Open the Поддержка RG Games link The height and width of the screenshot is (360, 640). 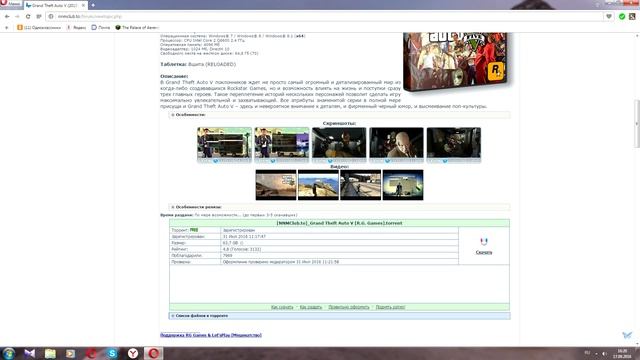[x=211, y=335]
